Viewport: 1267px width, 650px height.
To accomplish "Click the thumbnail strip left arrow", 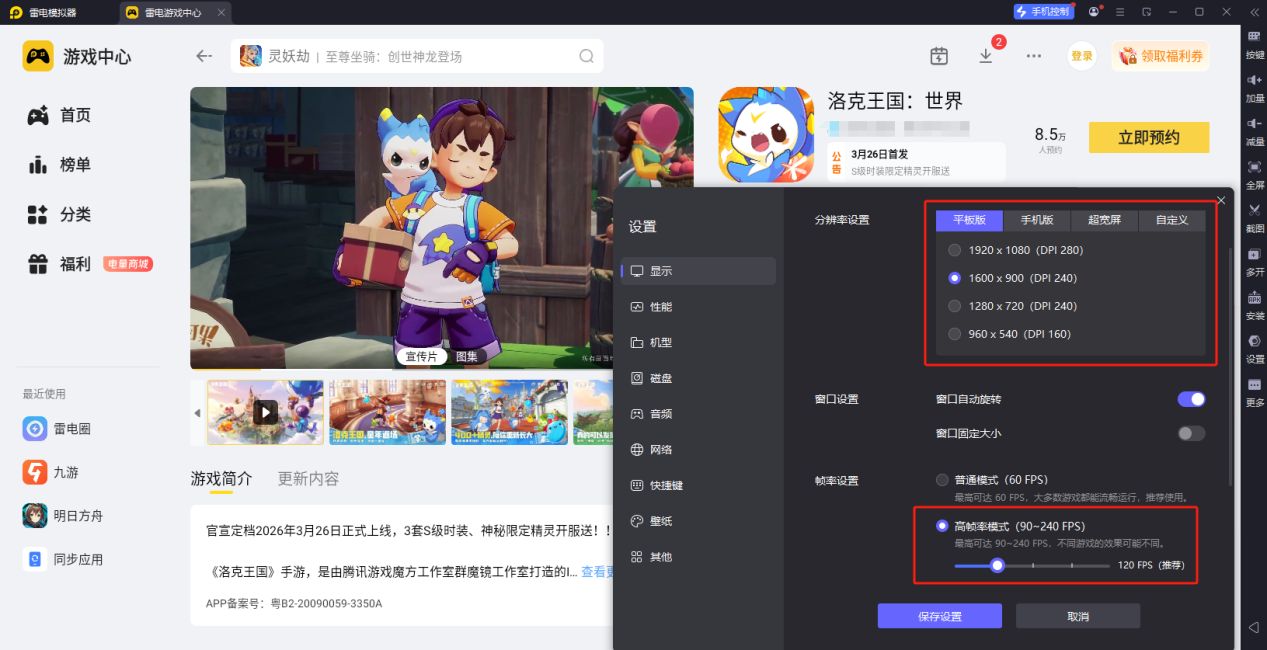I will coord(197,413).
